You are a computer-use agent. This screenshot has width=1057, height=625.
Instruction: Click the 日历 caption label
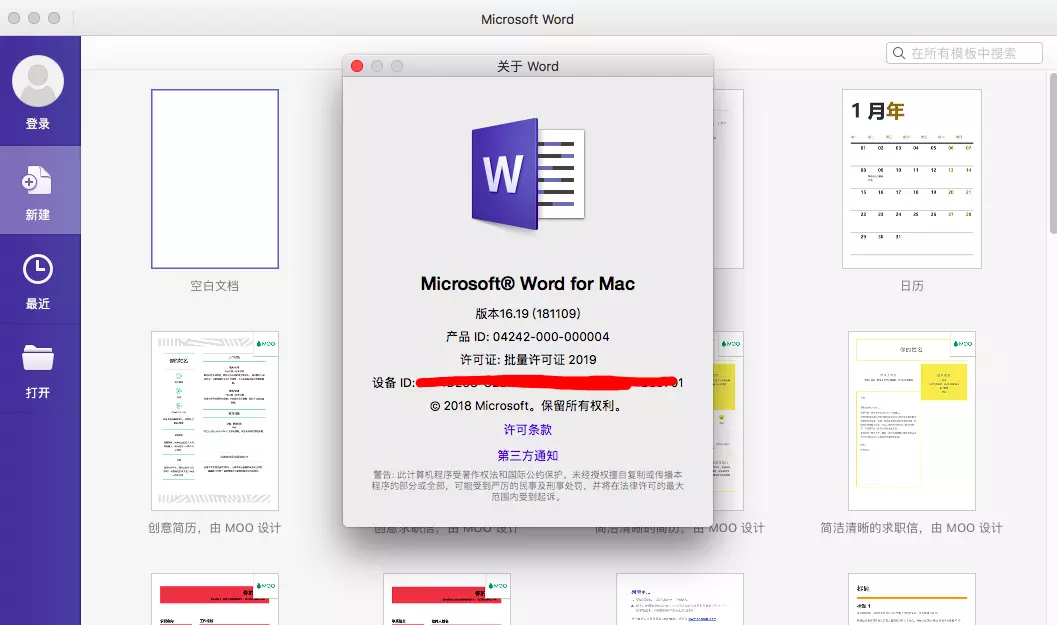pyautogui.click(x=912, y=286)
